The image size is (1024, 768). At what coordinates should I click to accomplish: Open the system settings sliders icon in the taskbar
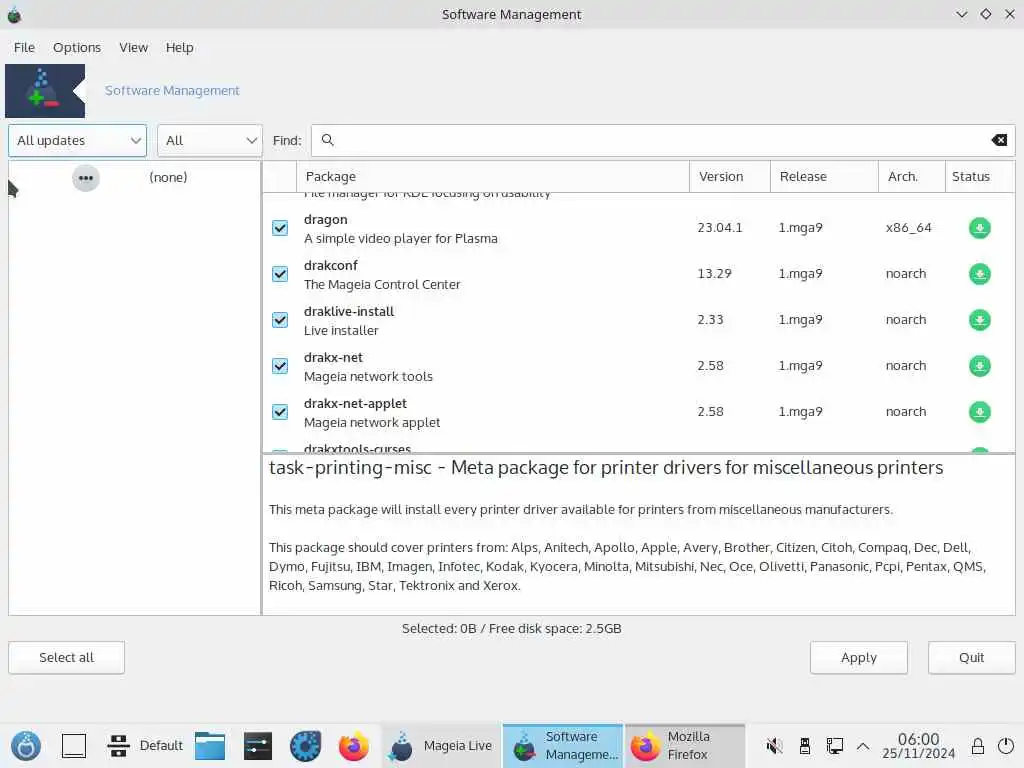[258, 745]
